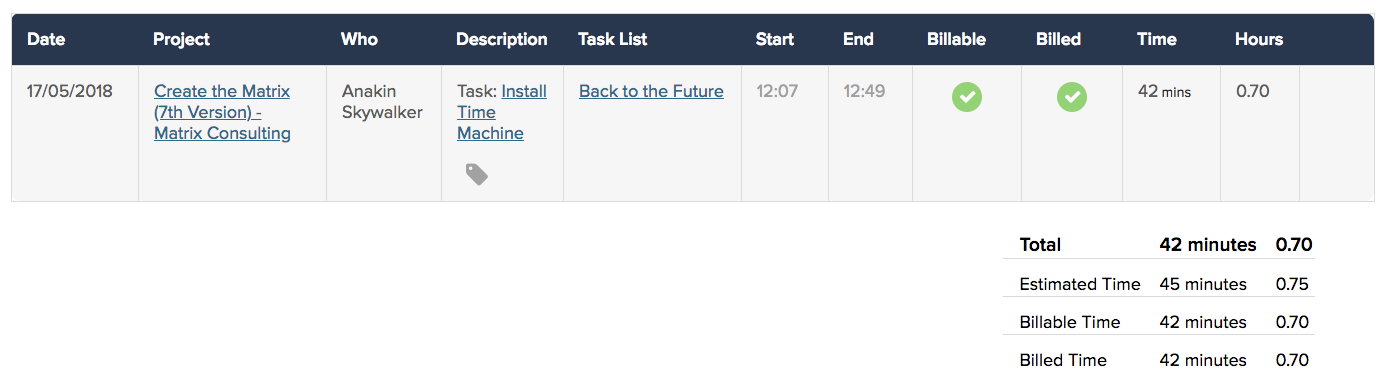The width and height of the screenshot is (1386, 387).
Task: Sort by the Time column header
Action: tap(1157, 39)
